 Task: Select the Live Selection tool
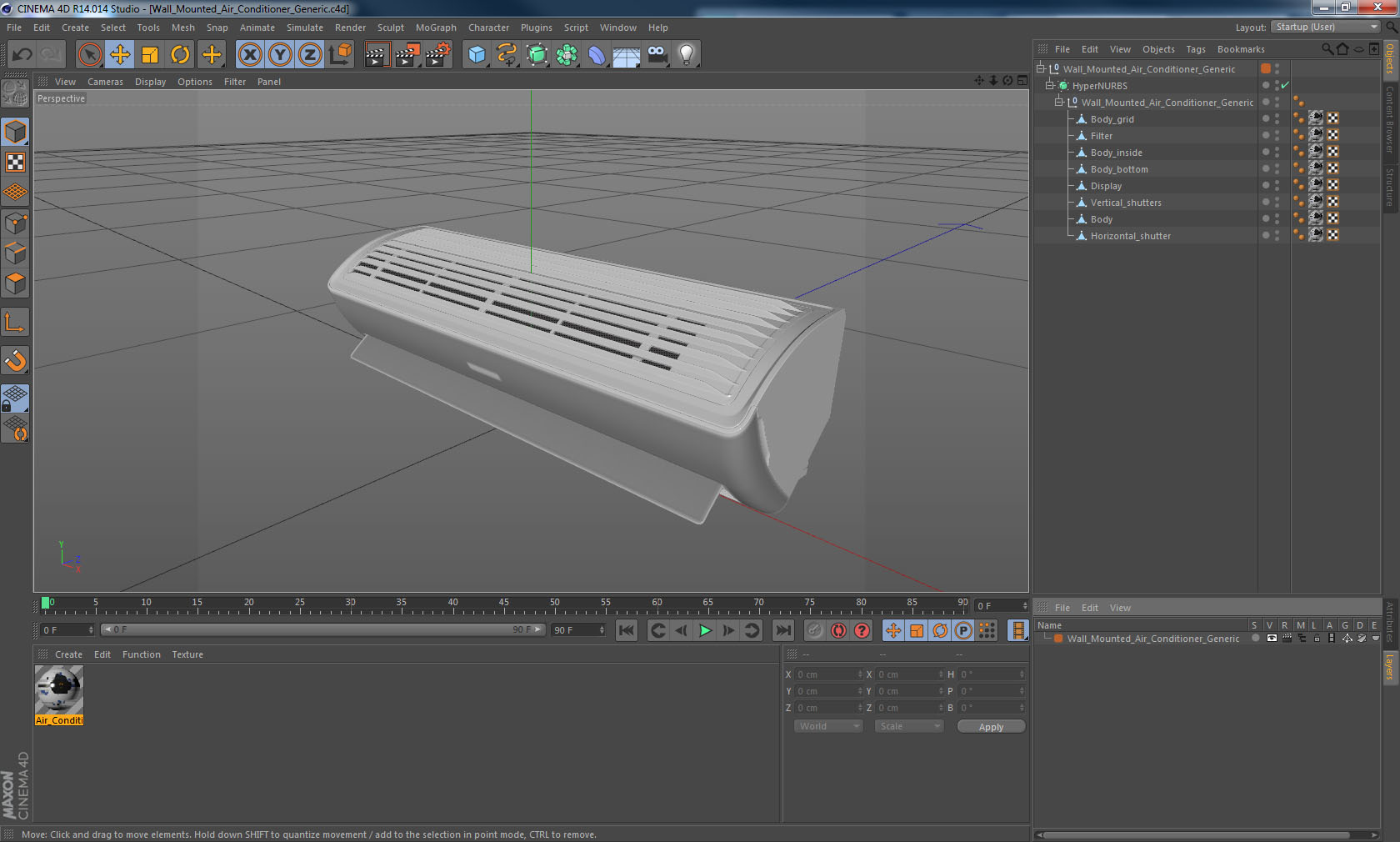[x=89, y=55]
